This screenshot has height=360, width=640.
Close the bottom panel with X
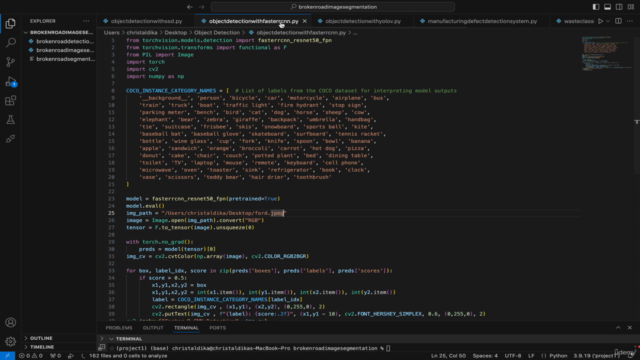tap(630, 328)
